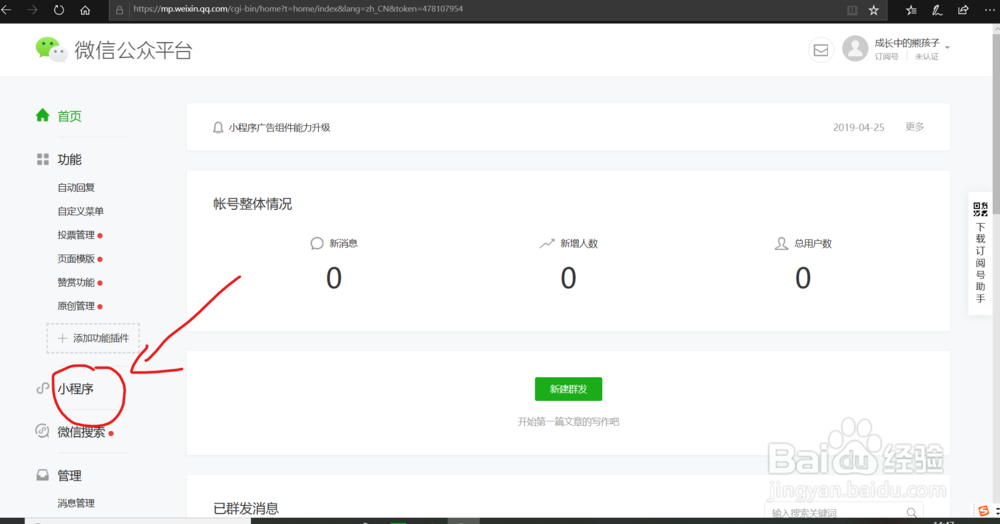Add page to favorites star icon
Screen dimensions: 1000x524
point(874,10)
